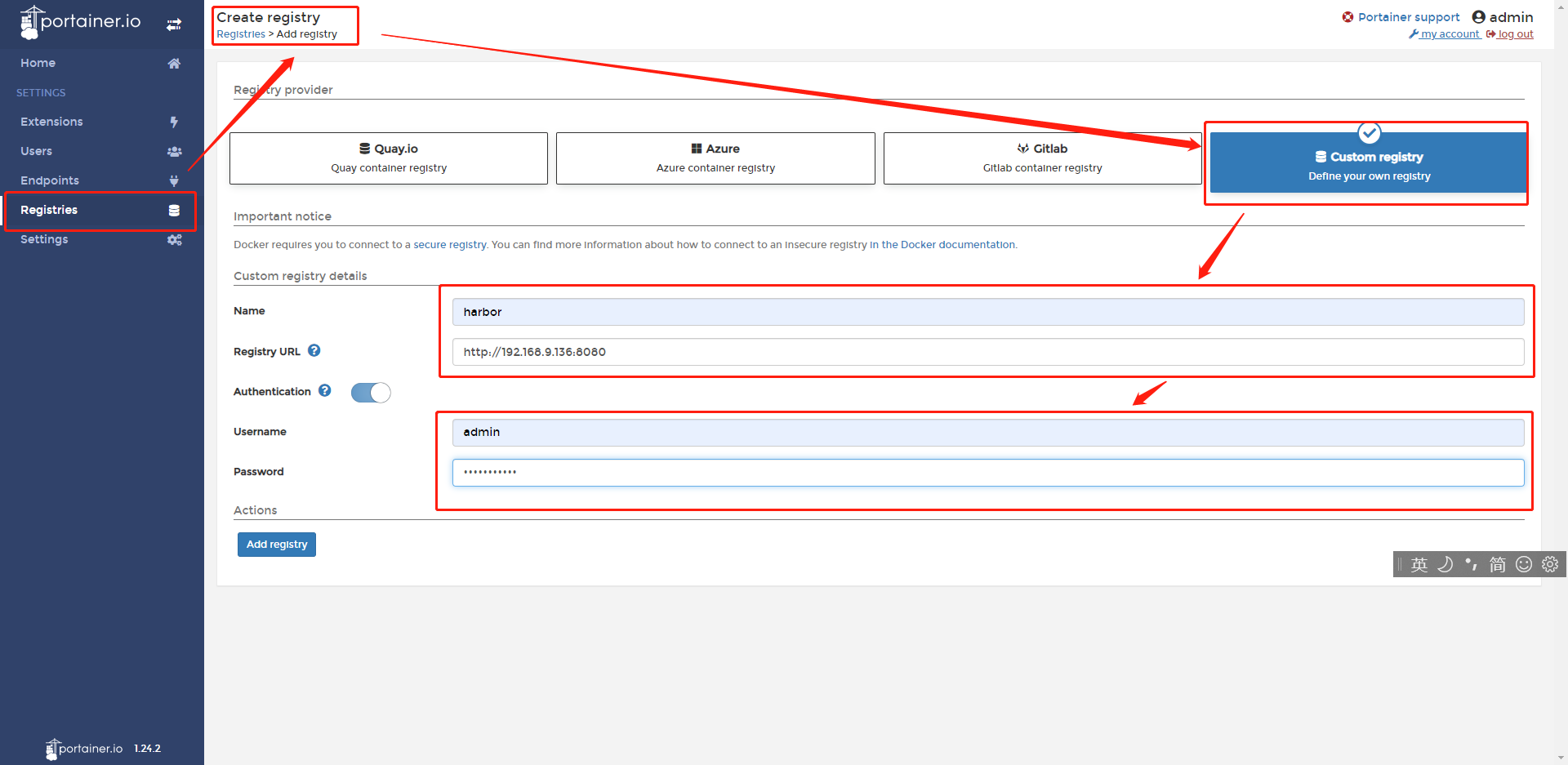The width and height of the screenshot is (1568, 765).
Task: Click the Home house icon
Action: coord(174,63)
